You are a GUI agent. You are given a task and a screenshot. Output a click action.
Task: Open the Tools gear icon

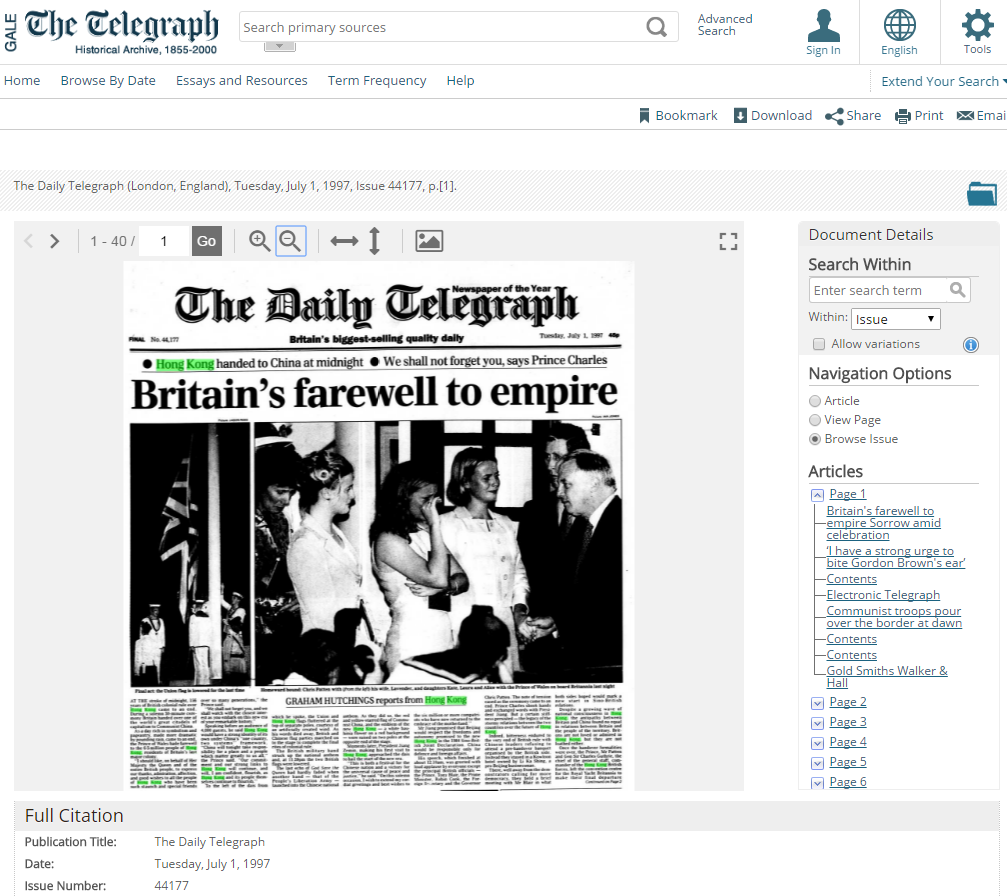click(977, 31)
